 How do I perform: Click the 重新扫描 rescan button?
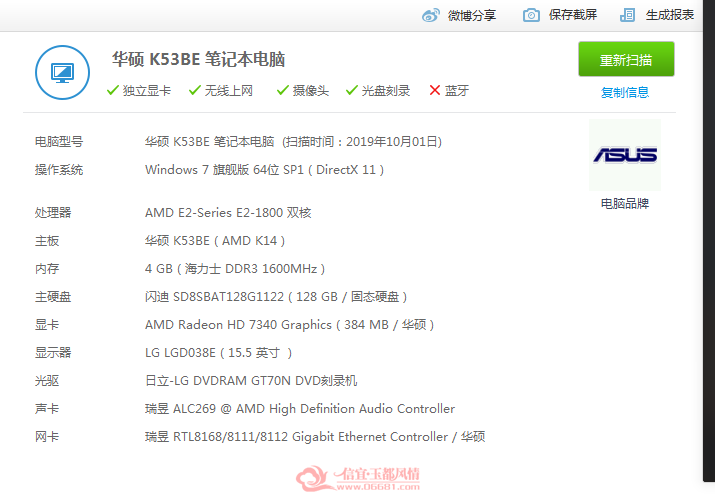coord(626,59)
